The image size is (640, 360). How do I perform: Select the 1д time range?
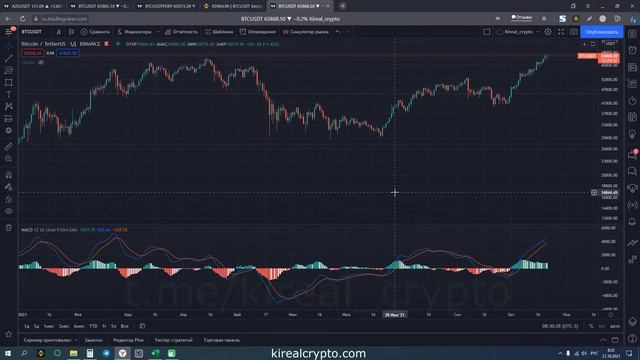tap(27, 326)
